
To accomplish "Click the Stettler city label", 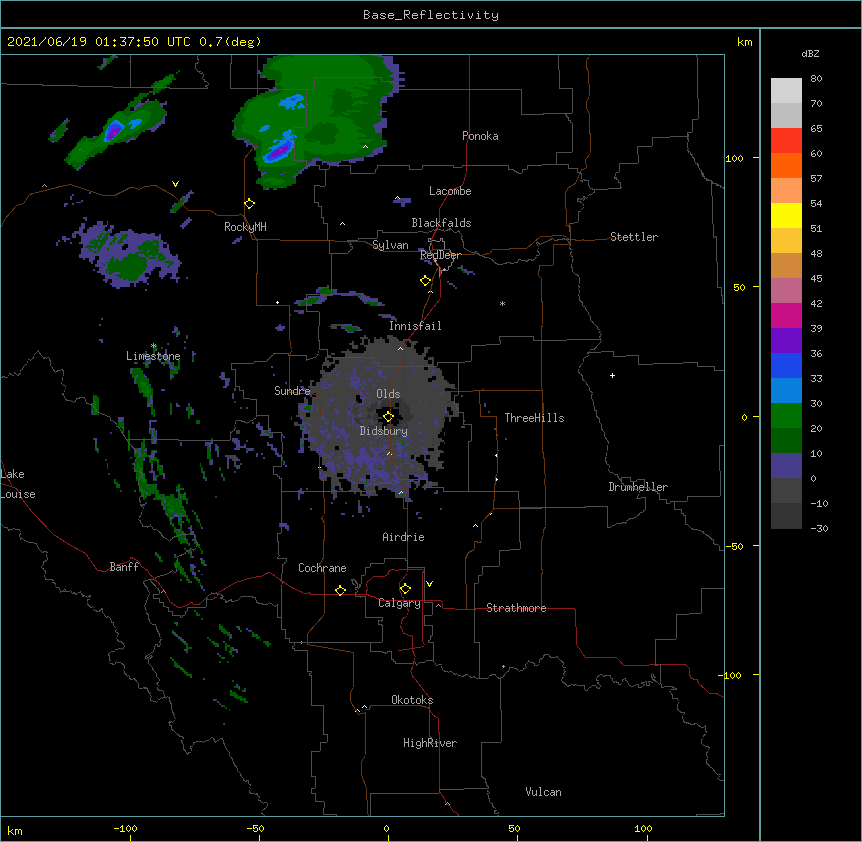I will pos(634,237).
